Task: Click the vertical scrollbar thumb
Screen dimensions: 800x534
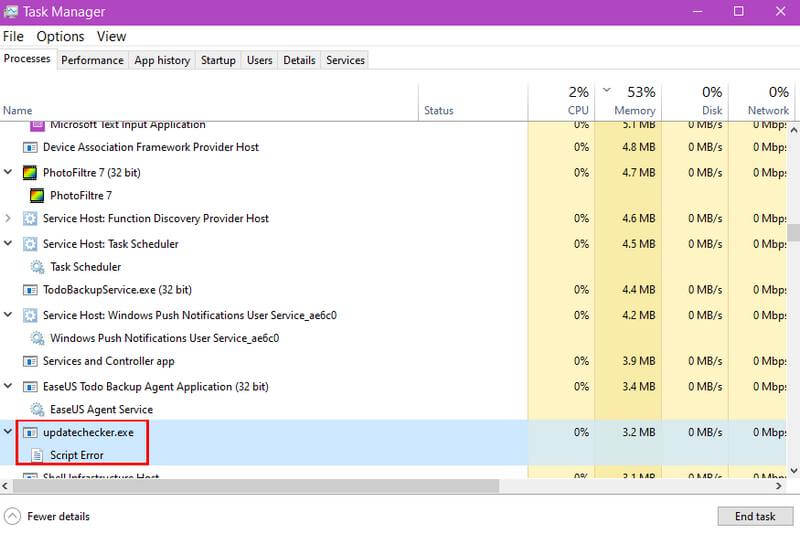Action: [793, 232]
